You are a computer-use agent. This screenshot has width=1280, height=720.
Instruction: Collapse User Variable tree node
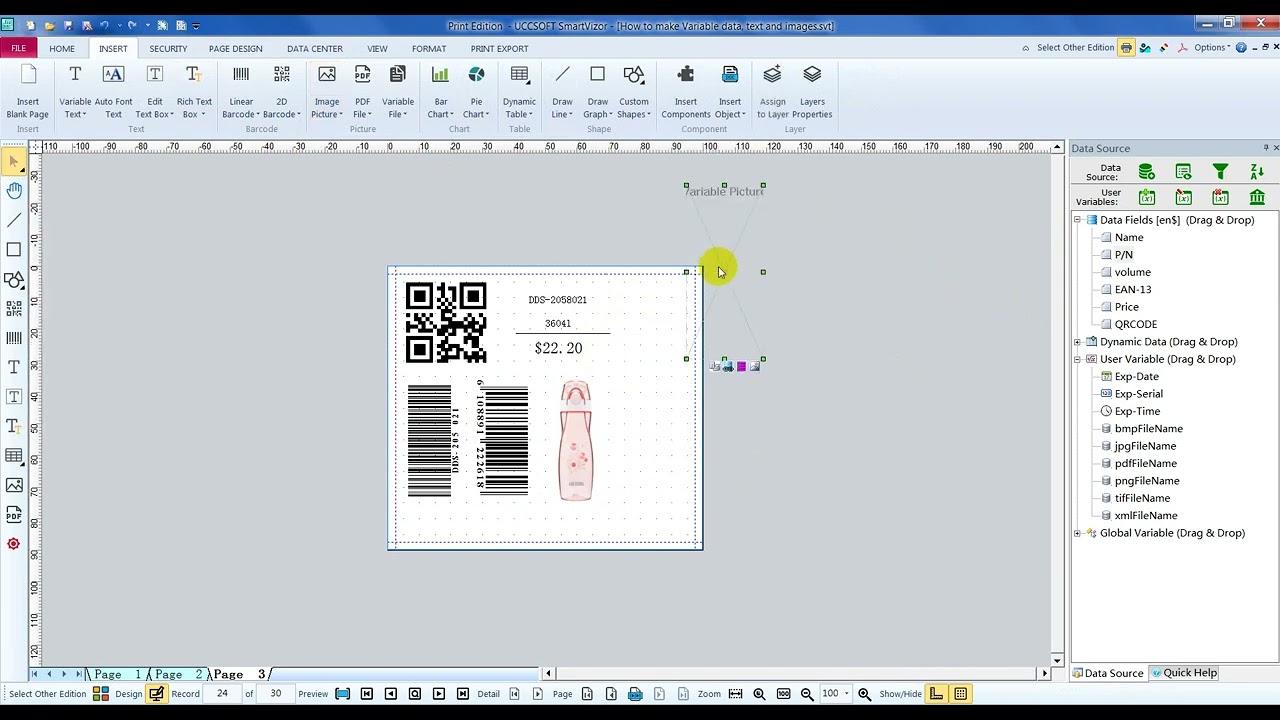[1077, 359]
